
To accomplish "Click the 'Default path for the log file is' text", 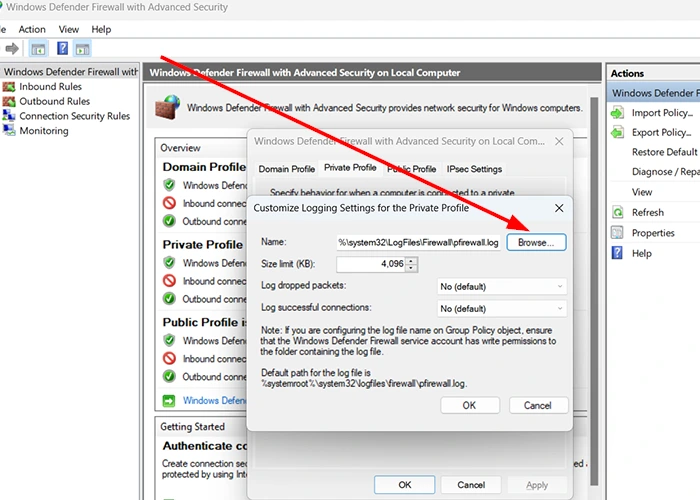I will point(316,373).
